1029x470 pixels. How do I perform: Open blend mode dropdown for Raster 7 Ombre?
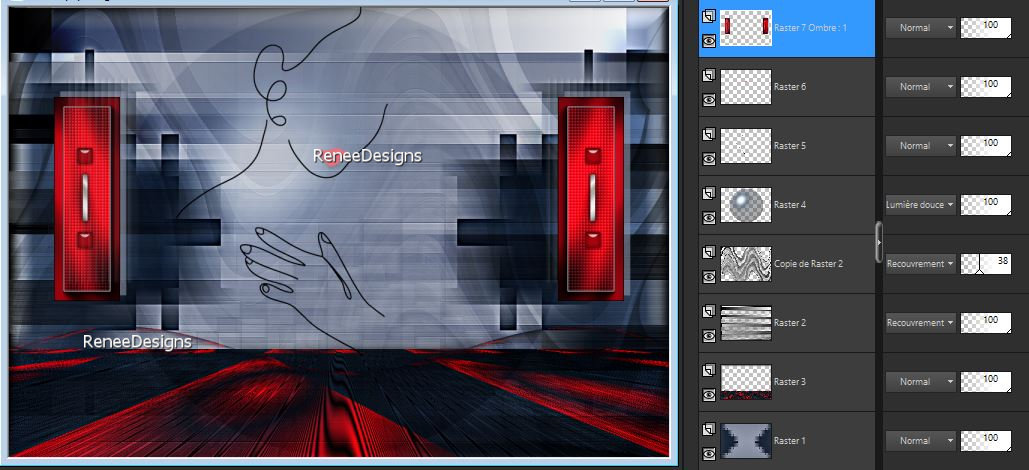tap(921, 28)
